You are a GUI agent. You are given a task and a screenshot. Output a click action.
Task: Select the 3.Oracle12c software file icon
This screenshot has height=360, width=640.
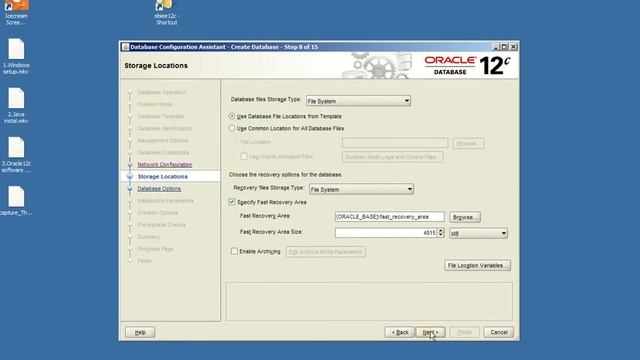click(x=16, y=155)
